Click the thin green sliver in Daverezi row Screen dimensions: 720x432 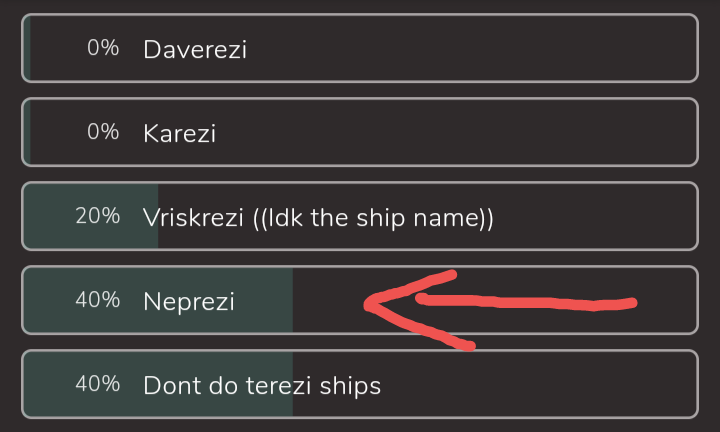click(x=27, y=48)
